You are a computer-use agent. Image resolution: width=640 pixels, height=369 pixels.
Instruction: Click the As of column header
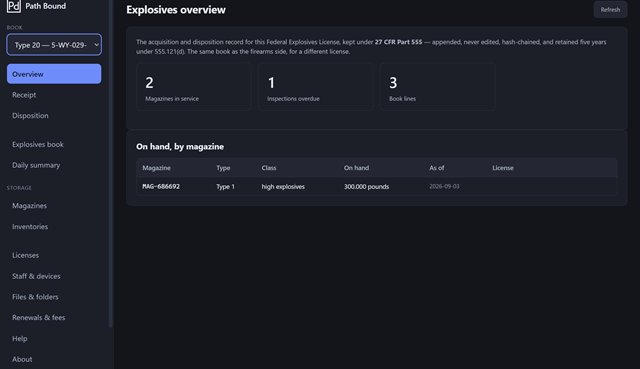(x=437, y=168)
